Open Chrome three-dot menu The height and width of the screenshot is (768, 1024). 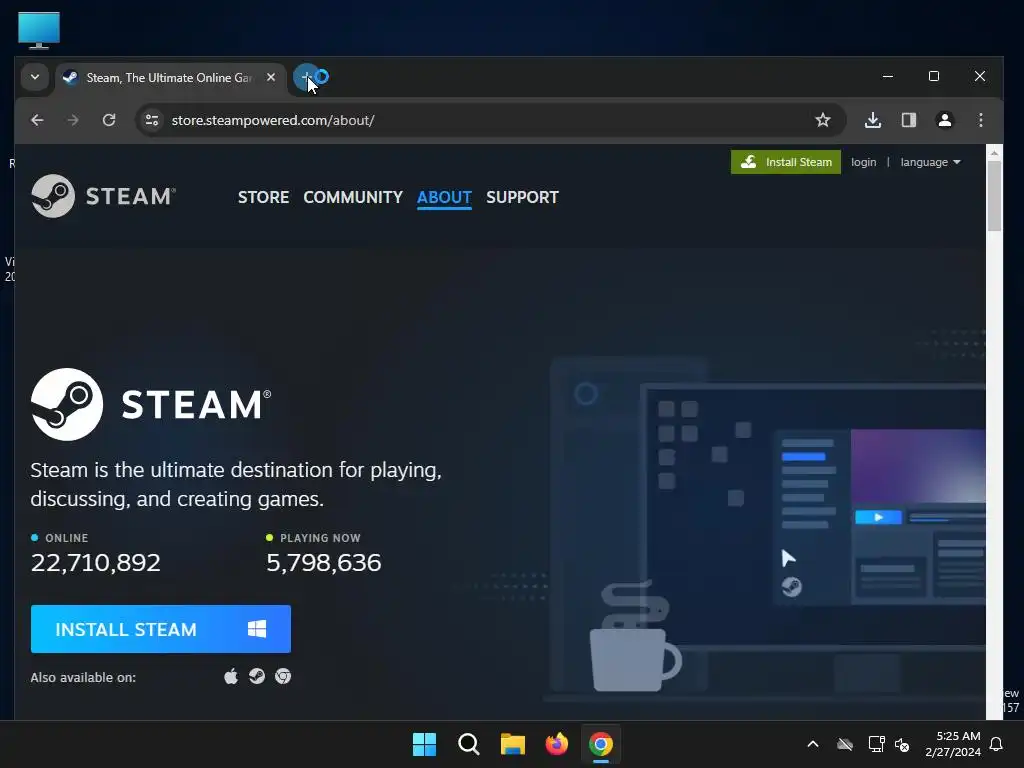(981, 120)
